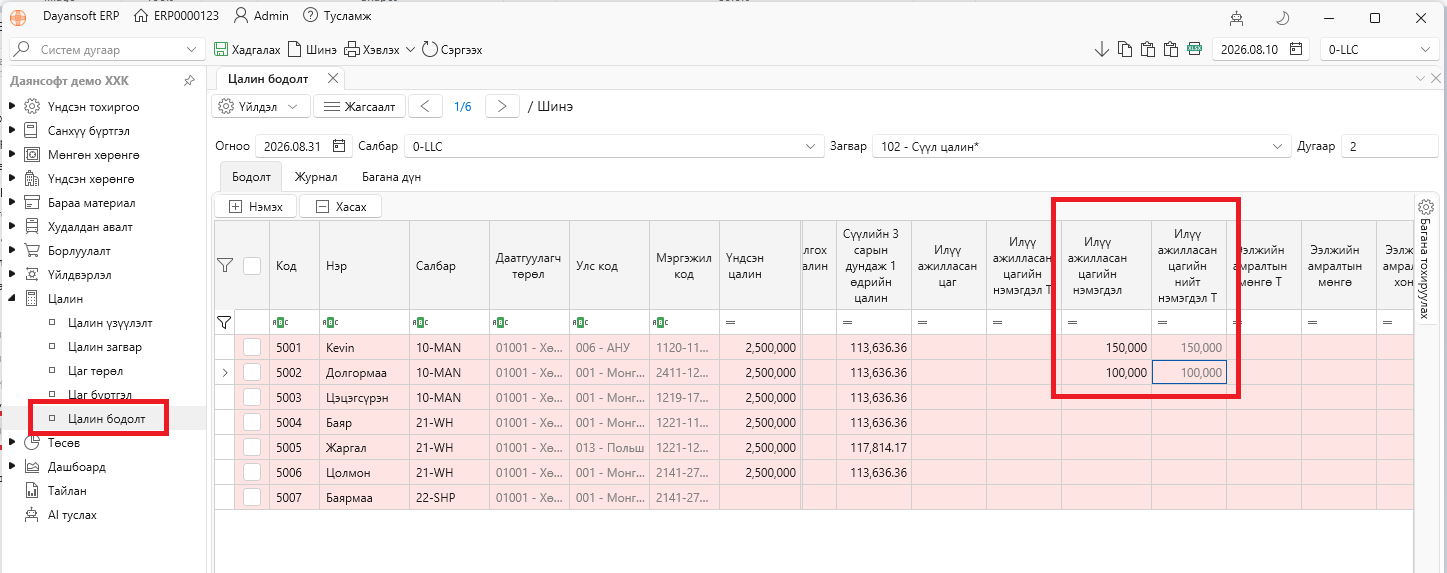Open AI туслах in sidebar
This screenshot has width=1447, height=573.
pos(72,515)
